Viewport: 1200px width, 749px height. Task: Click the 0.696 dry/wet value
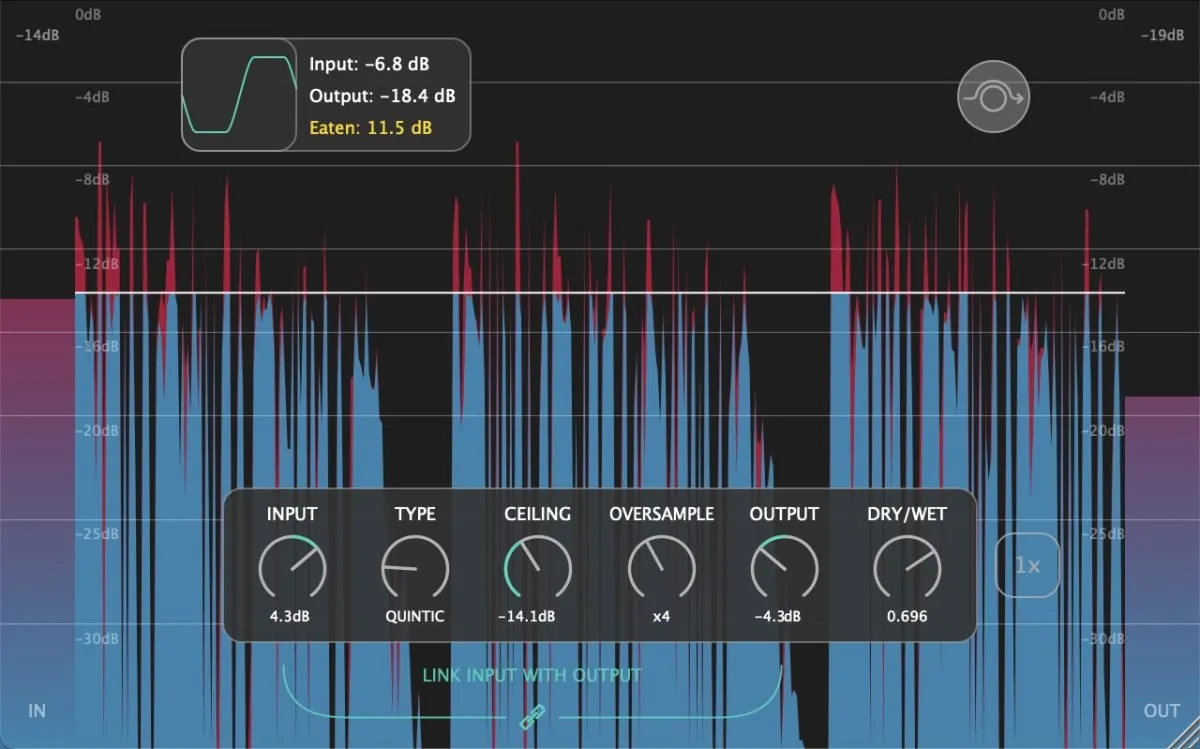[x=907, y=617]
